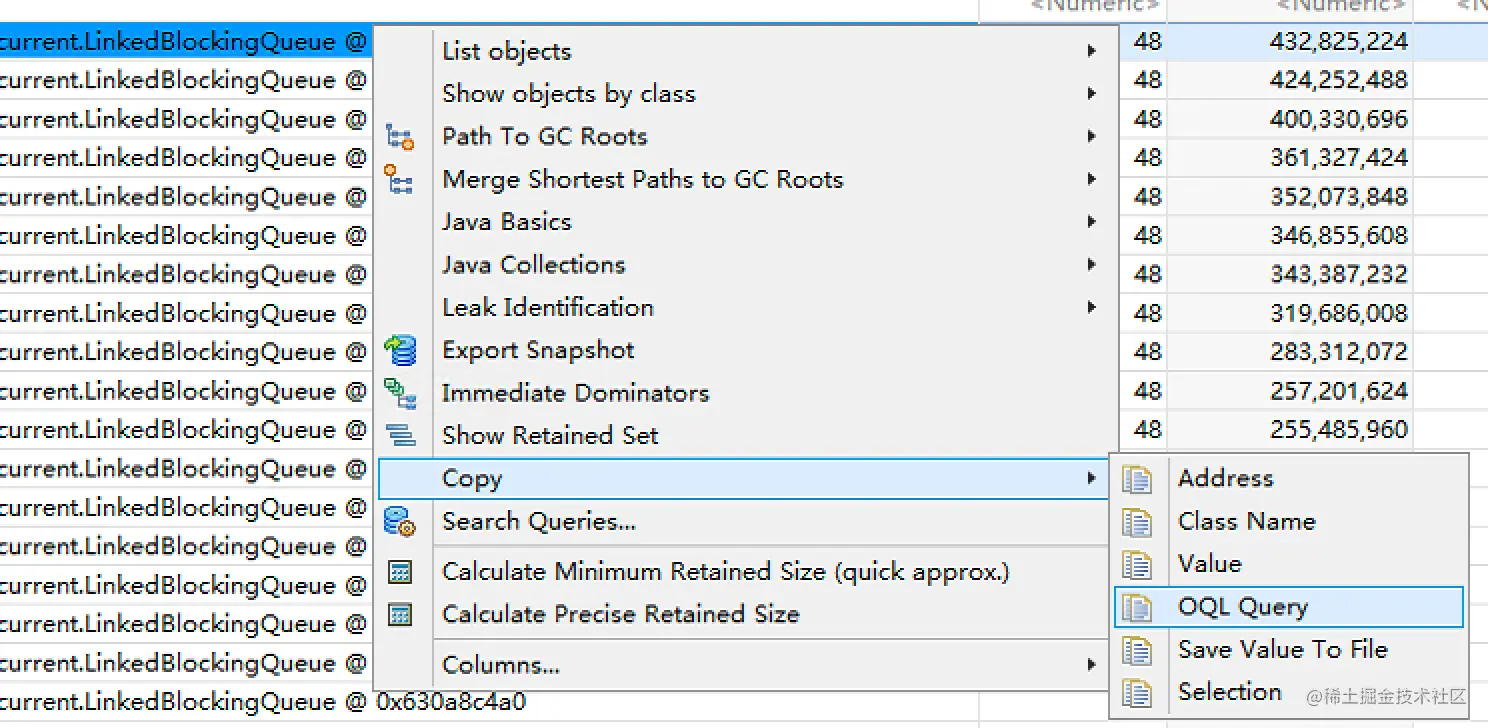Open the Columns... menu entry
The image size is (1488, 728).
coord(743,665)
